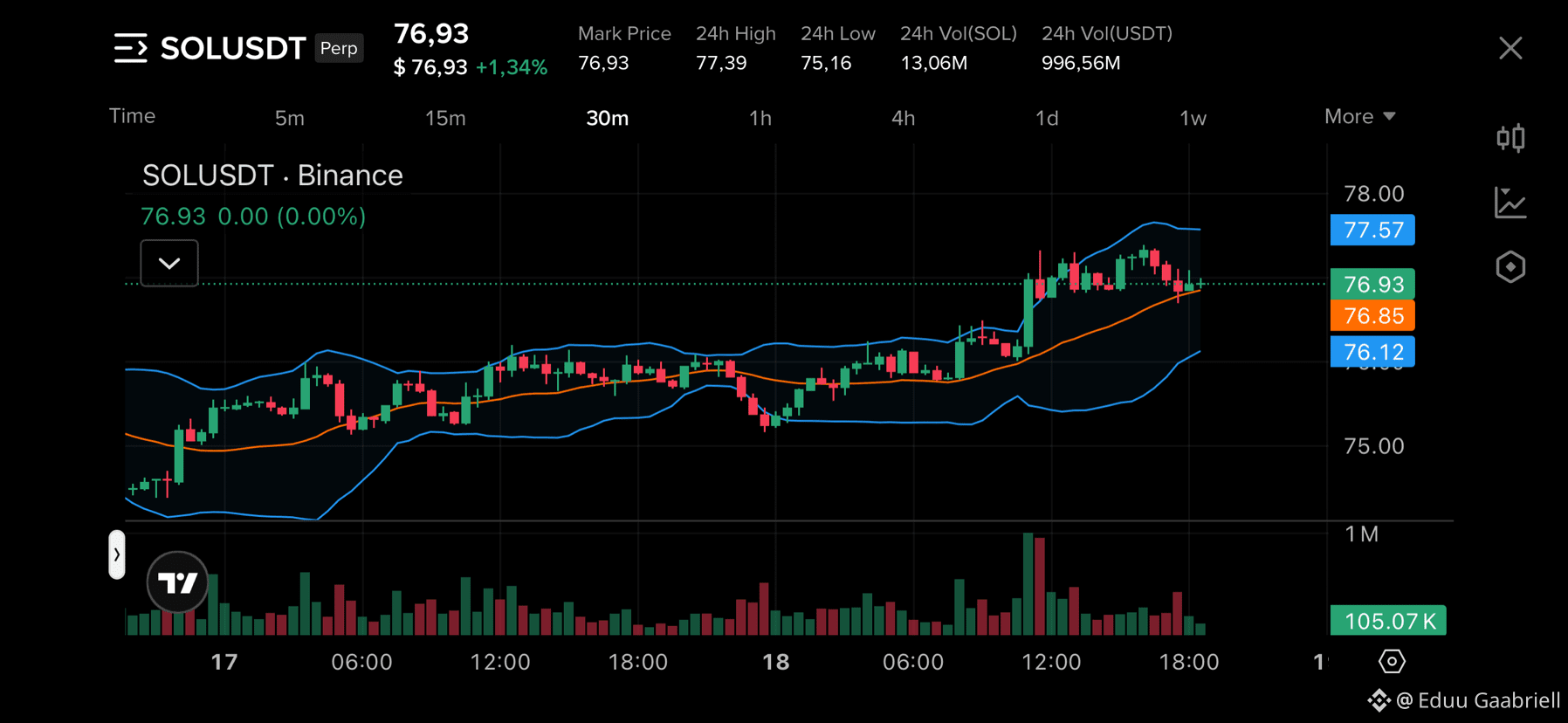1568x723 pixels.
Task: Click the 76.93 0.00 (0.00%) legend text
Action: 253,217
